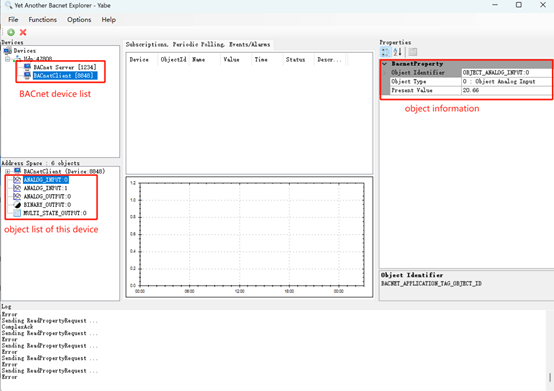The height and width of the screenshot is (391, 554).
Task: Toggle alphabetical sort in Properties toolbar
Action: click(x=397, y=52)
